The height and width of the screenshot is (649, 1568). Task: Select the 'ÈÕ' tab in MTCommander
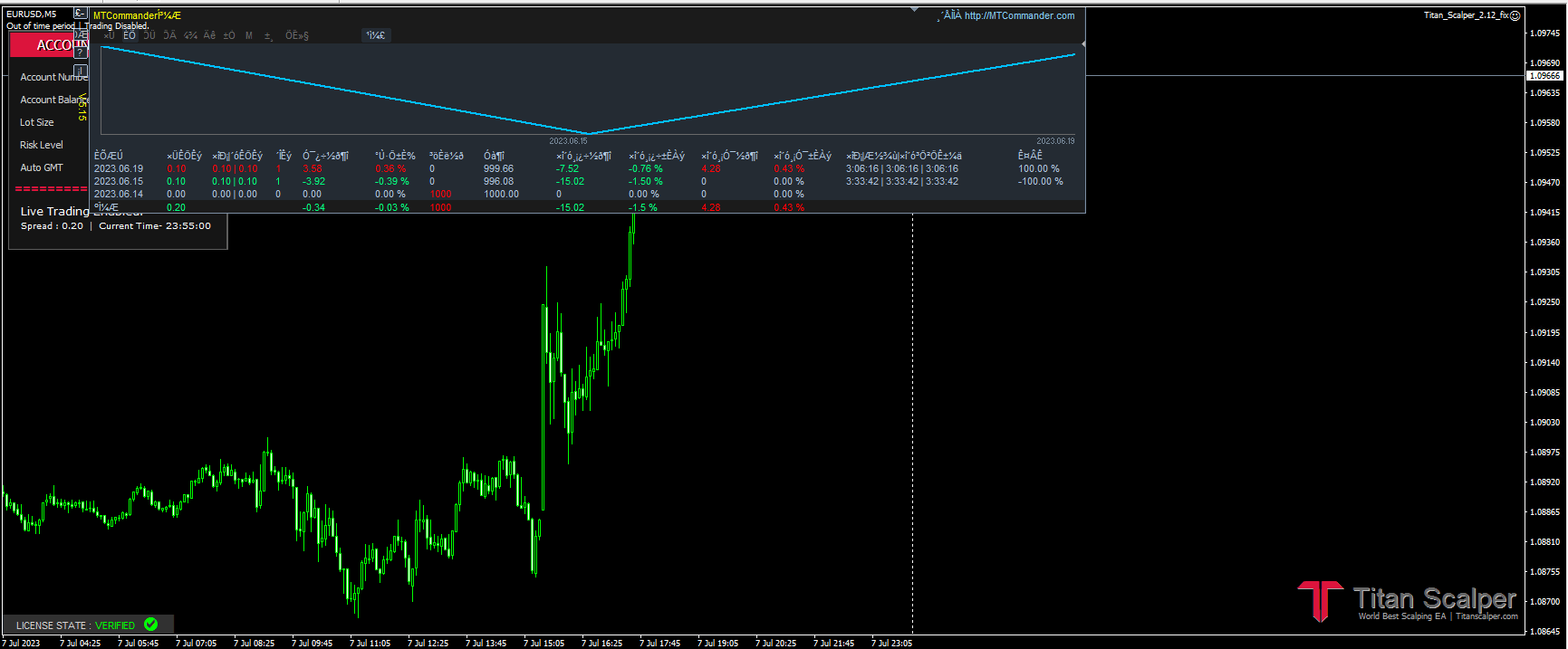130,35
